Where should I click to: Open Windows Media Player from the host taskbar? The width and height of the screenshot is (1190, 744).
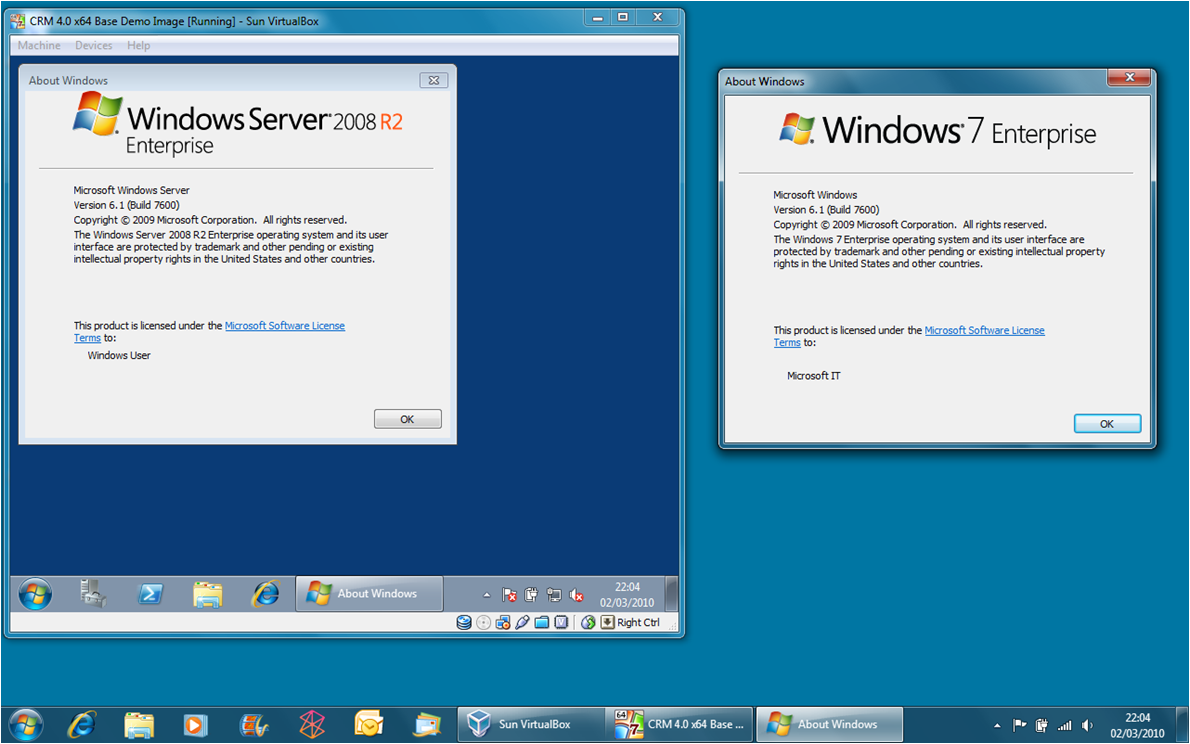pos(195,724)
